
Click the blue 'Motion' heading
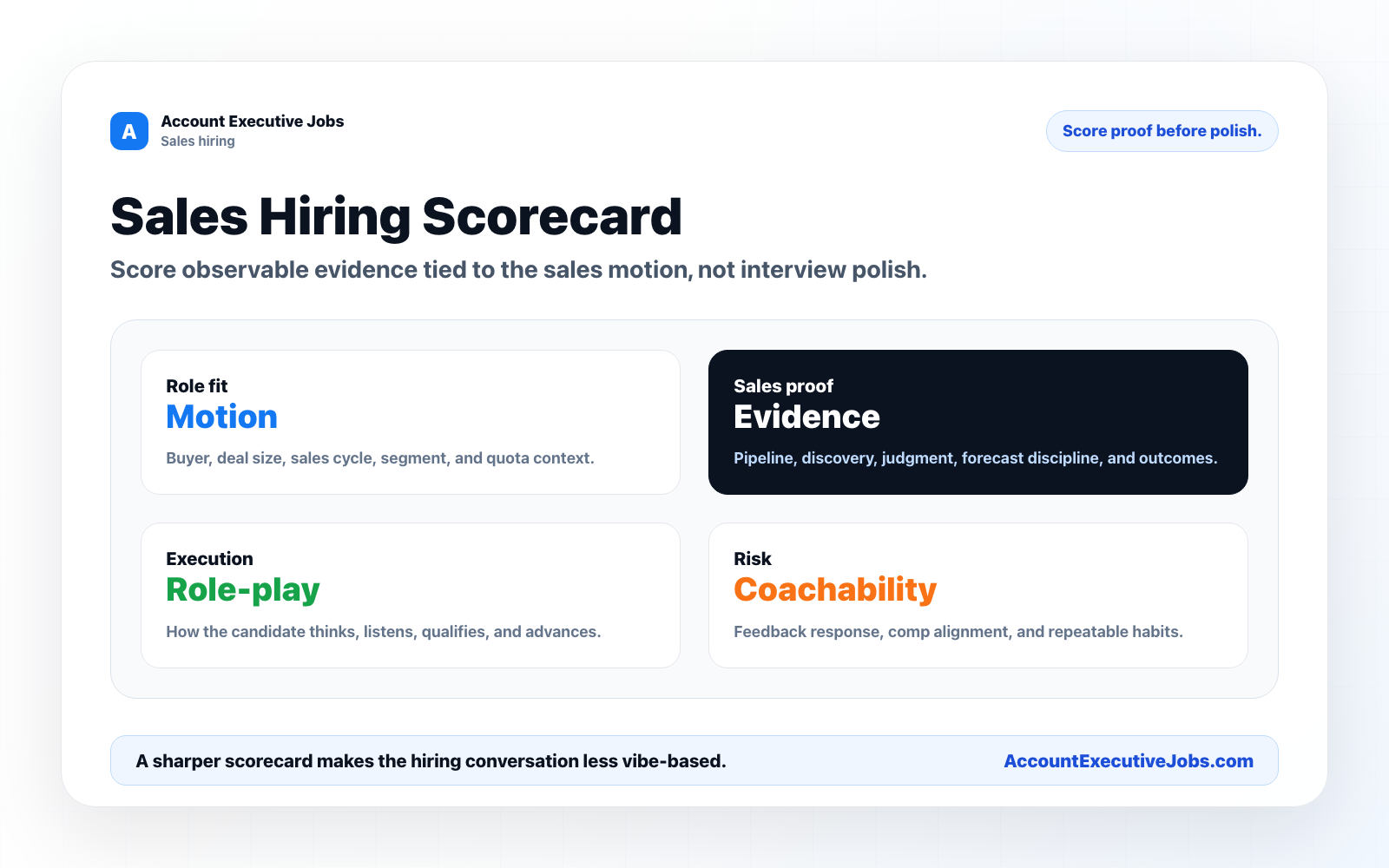(221, 417)
